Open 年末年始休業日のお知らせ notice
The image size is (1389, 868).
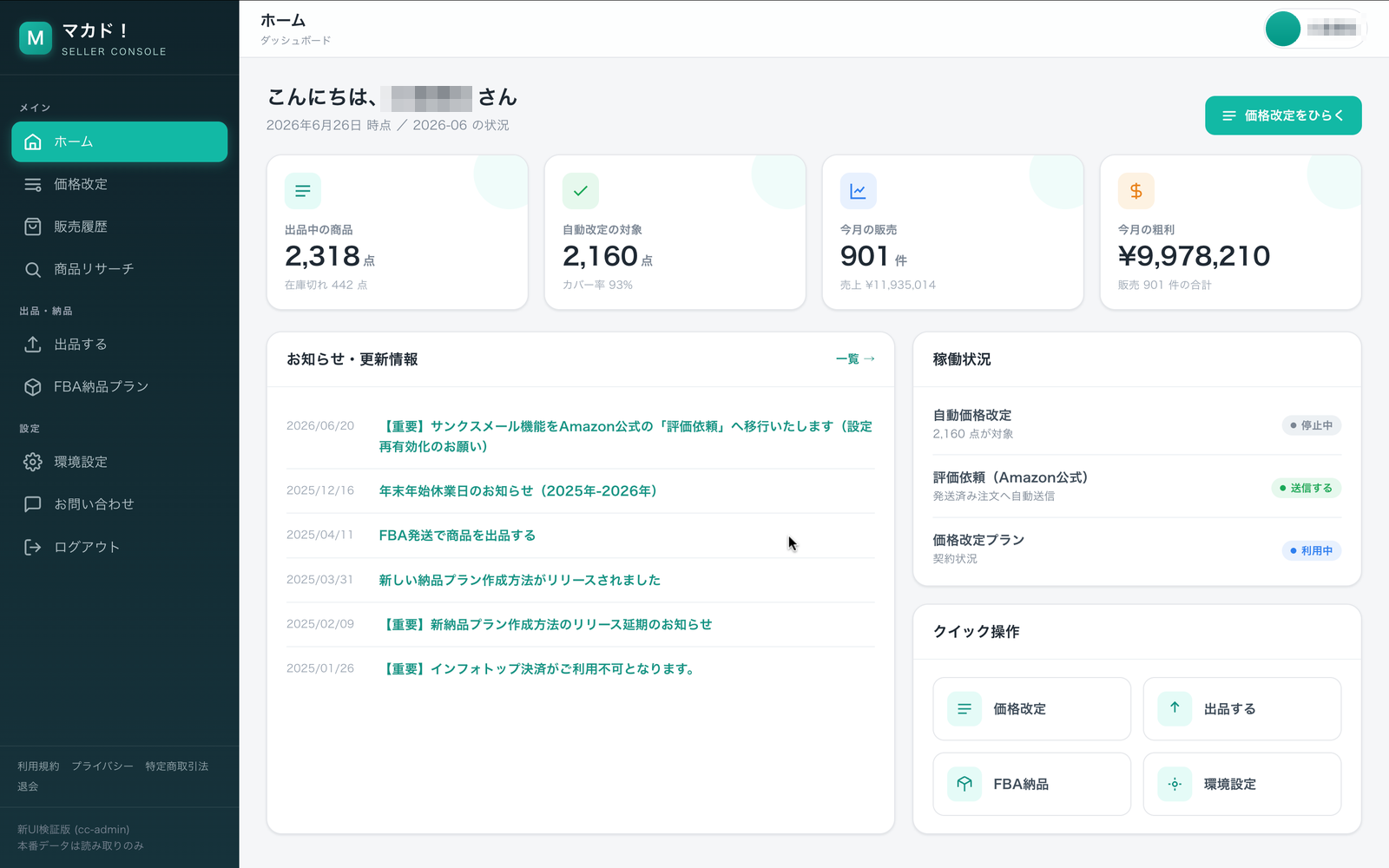coord(518,491)
